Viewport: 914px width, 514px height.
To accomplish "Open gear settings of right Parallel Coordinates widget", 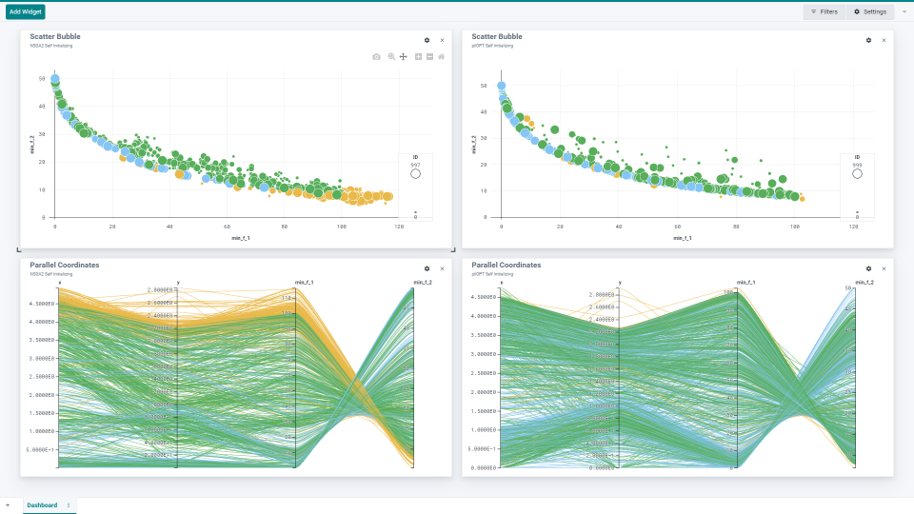I will pos(869,268).
